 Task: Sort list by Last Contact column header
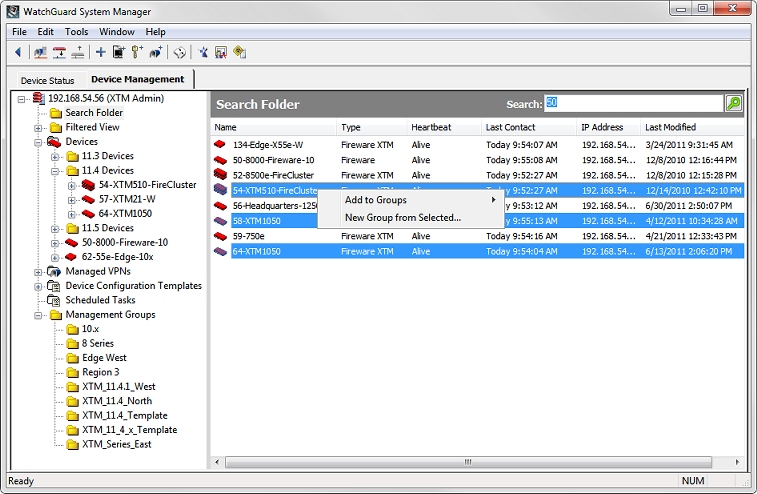508,127
